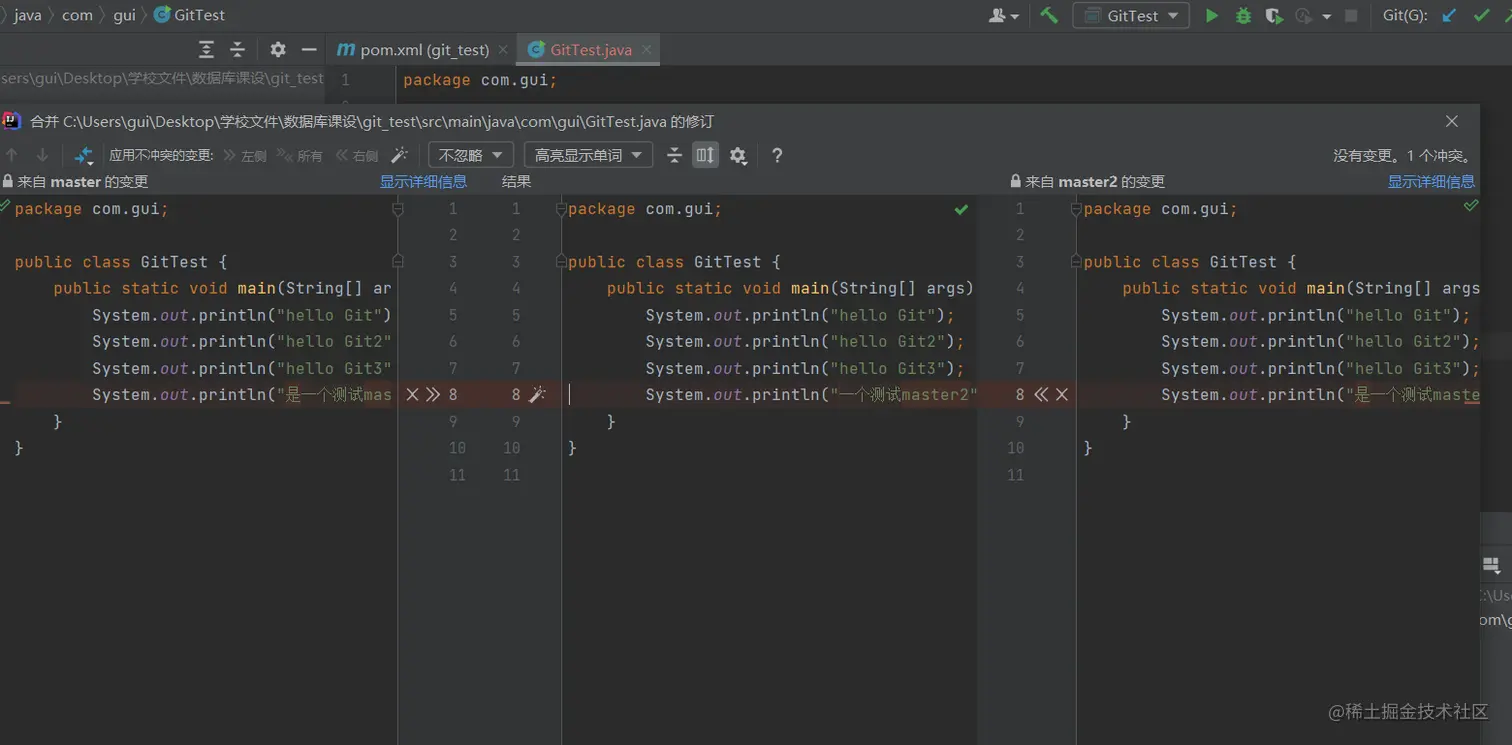1512x745 pixels.
Task: Start debugging with the bug icon
Action: click(1243, 15)
